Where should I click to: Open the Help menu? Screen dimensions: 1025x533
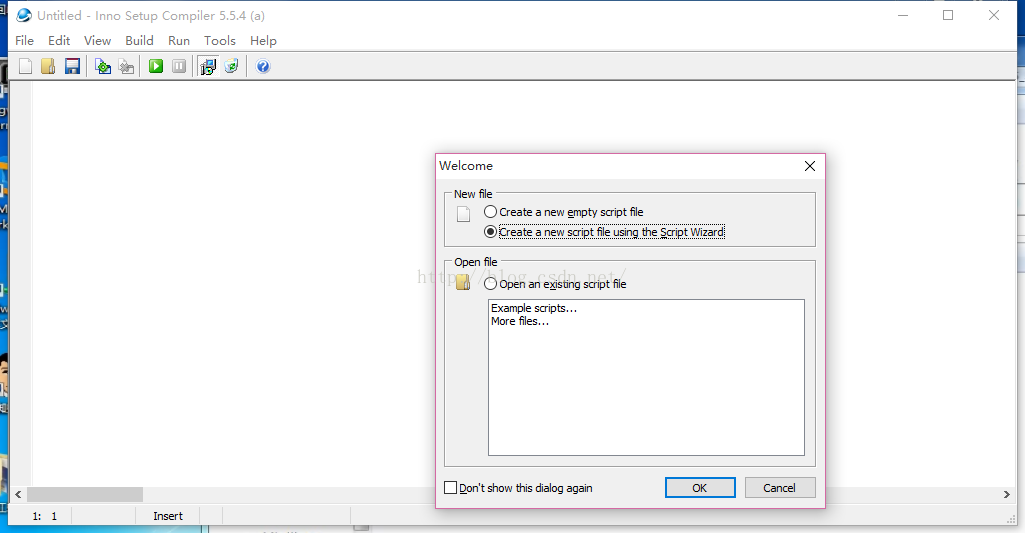pyautogui.click(x=263, y=41)
